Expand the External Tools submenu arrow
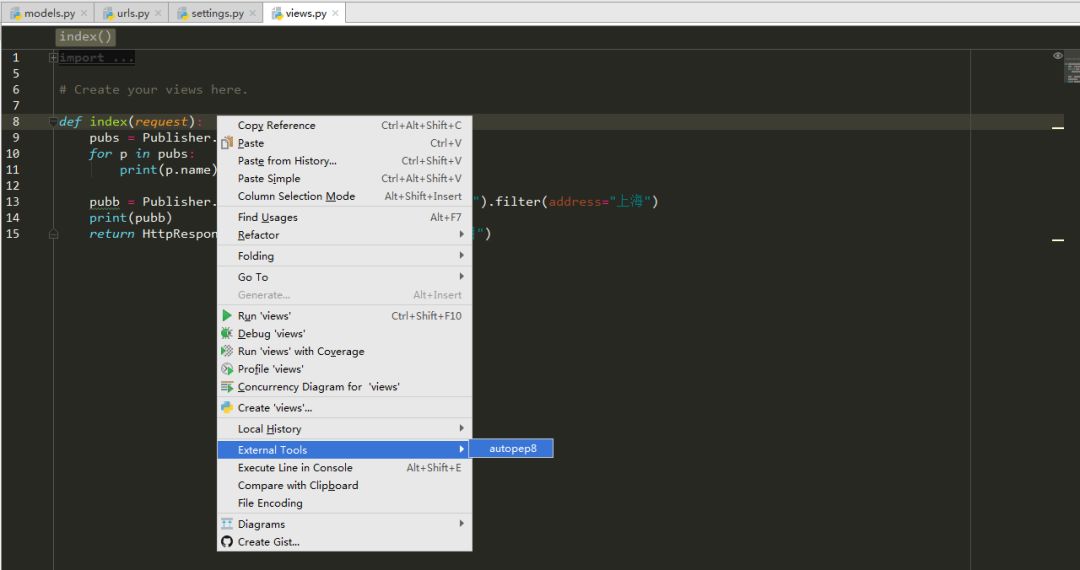 [x=461, y=450]
